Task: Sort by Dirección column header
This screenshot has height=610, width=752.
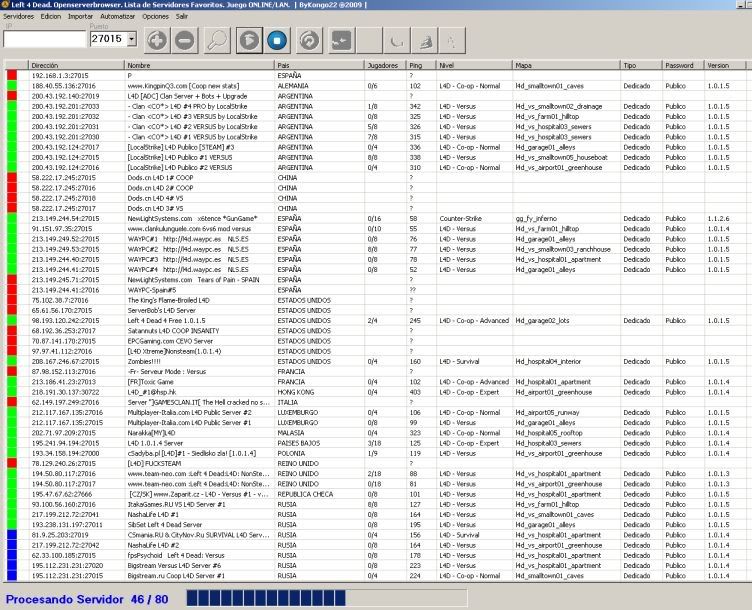Action: coord(76,65)
